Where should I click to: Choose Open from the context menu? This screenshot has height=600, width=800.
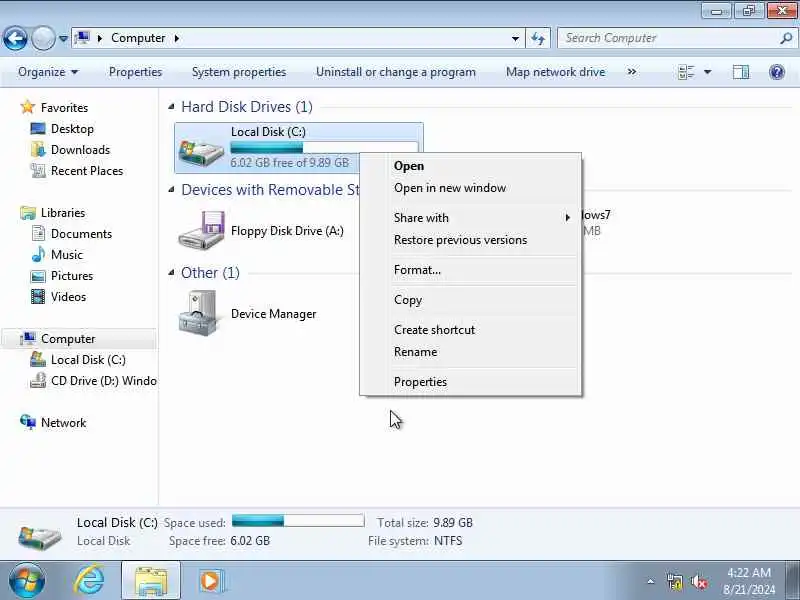(x=409, y=166)
